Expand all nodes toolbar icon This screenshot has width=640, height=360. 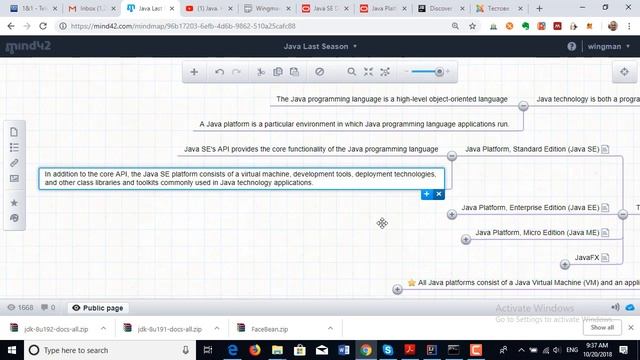[x=385, y=72]
